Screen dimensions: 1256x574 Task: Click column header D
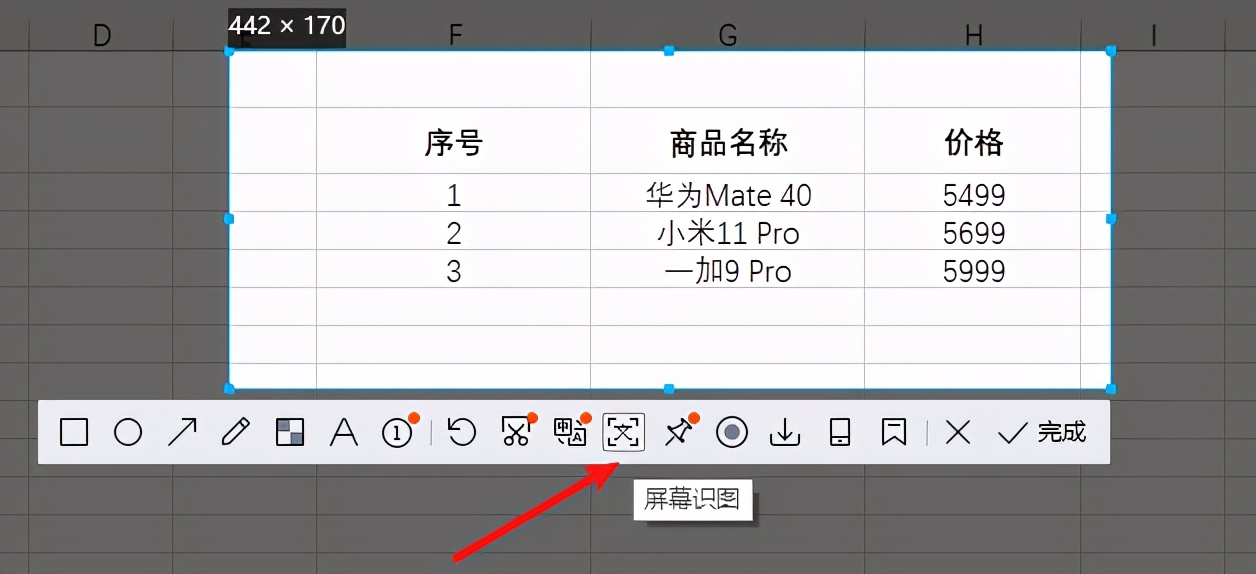tap(101, 36)
